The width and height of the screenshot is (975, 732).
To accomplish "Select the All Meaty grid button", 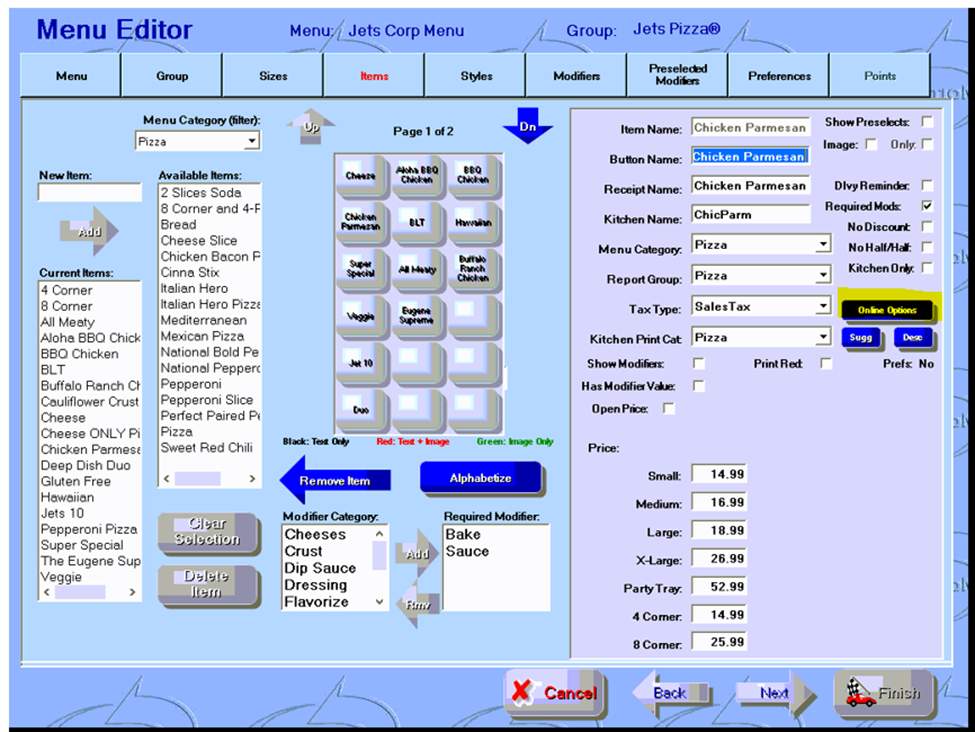I will [x=416, y=269].
